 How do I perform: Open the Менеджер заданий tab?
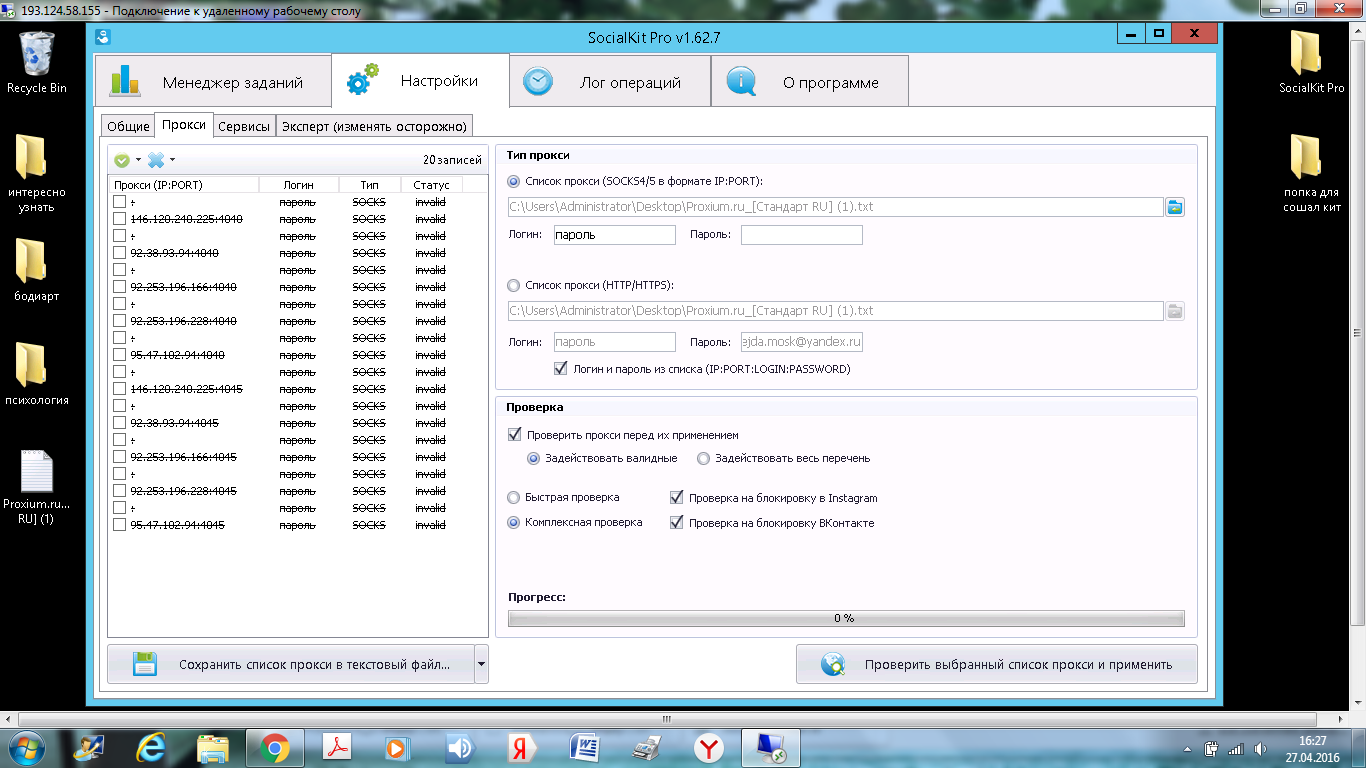click(213, 83)
